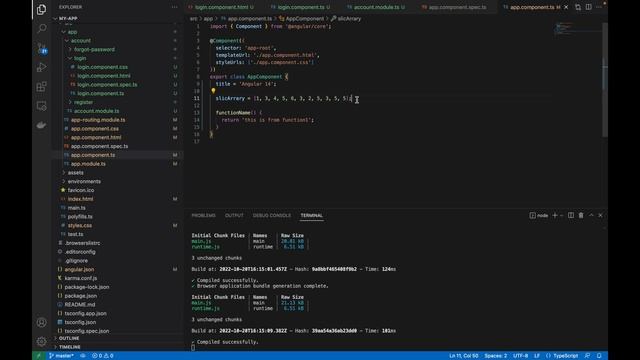Open the Extensions view
Image resolution: width=640 pixels, height=360 pixels.
[41, 87]
